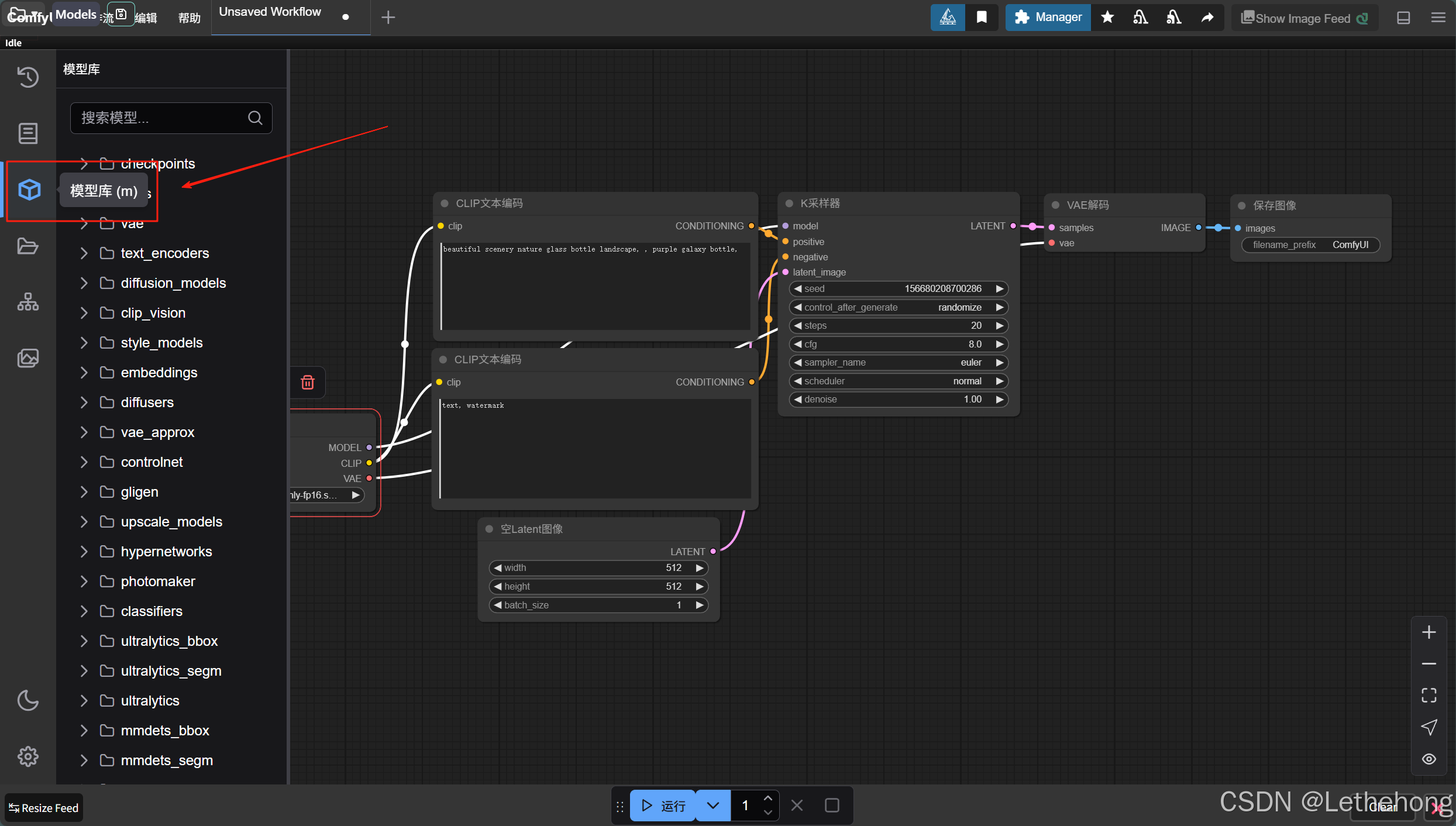Click the search magnifier in model search
Image resolution: width=1456 pixels, height=826 pixels.
(x=255, y=118)
